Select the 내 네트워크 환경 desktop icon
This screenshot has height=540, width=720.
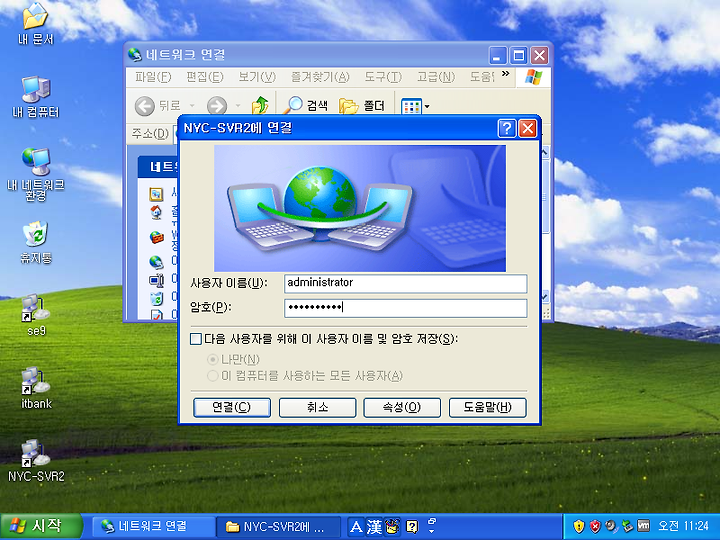tap(36, 174)
